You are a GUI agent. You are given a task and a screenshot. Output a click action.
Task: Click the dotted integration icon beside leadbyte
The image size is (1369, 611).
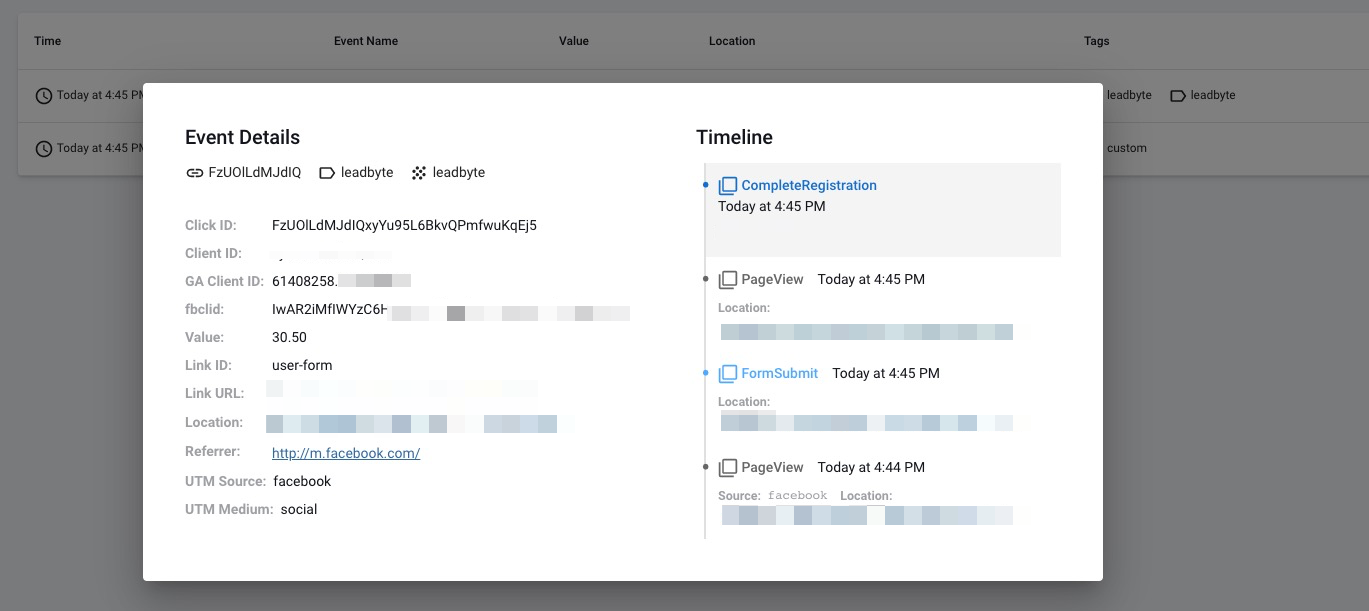point(418,173)
